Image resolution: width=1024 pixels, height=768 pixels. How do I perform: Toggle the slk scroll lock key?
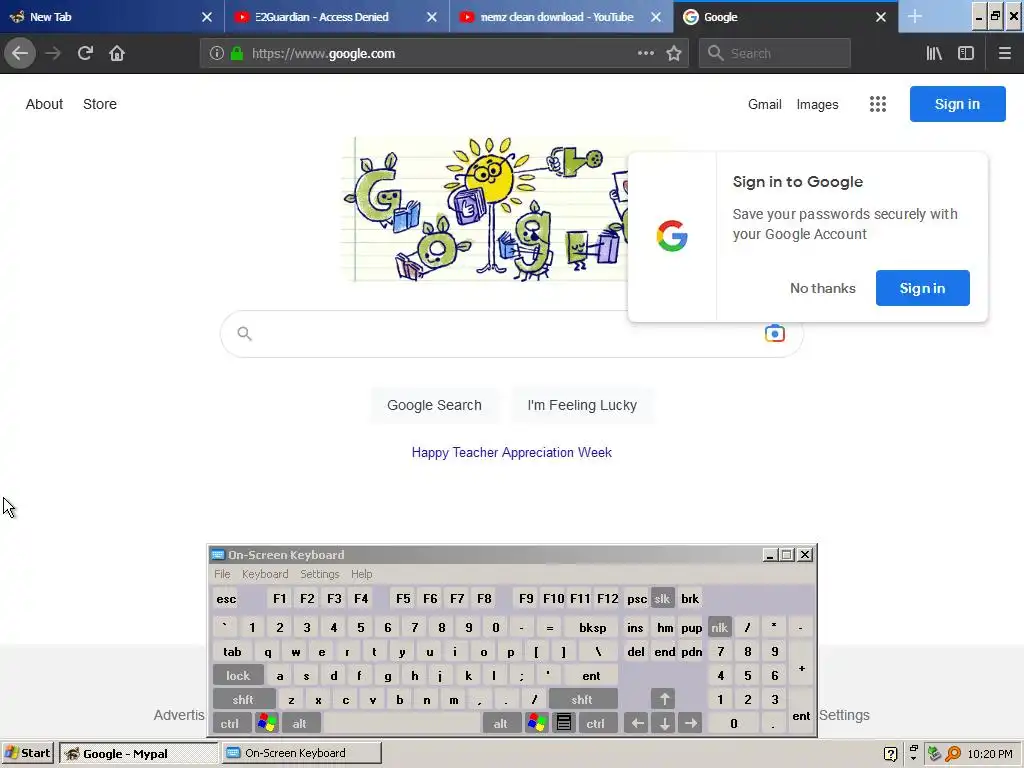click(x=662, y=598)
